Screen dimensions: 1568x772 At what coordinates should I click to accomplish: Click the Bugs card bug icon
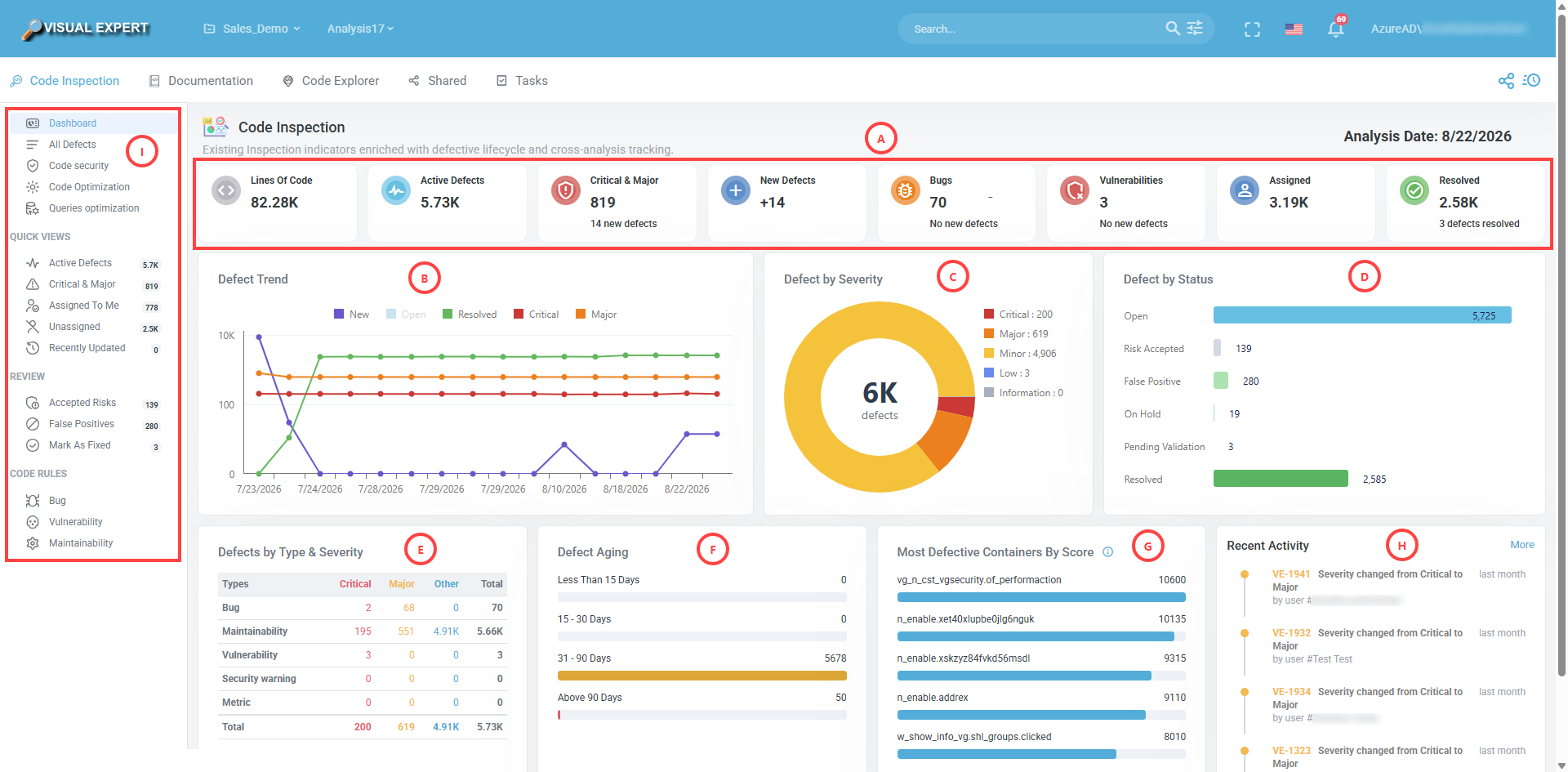(x=905, y=191)
